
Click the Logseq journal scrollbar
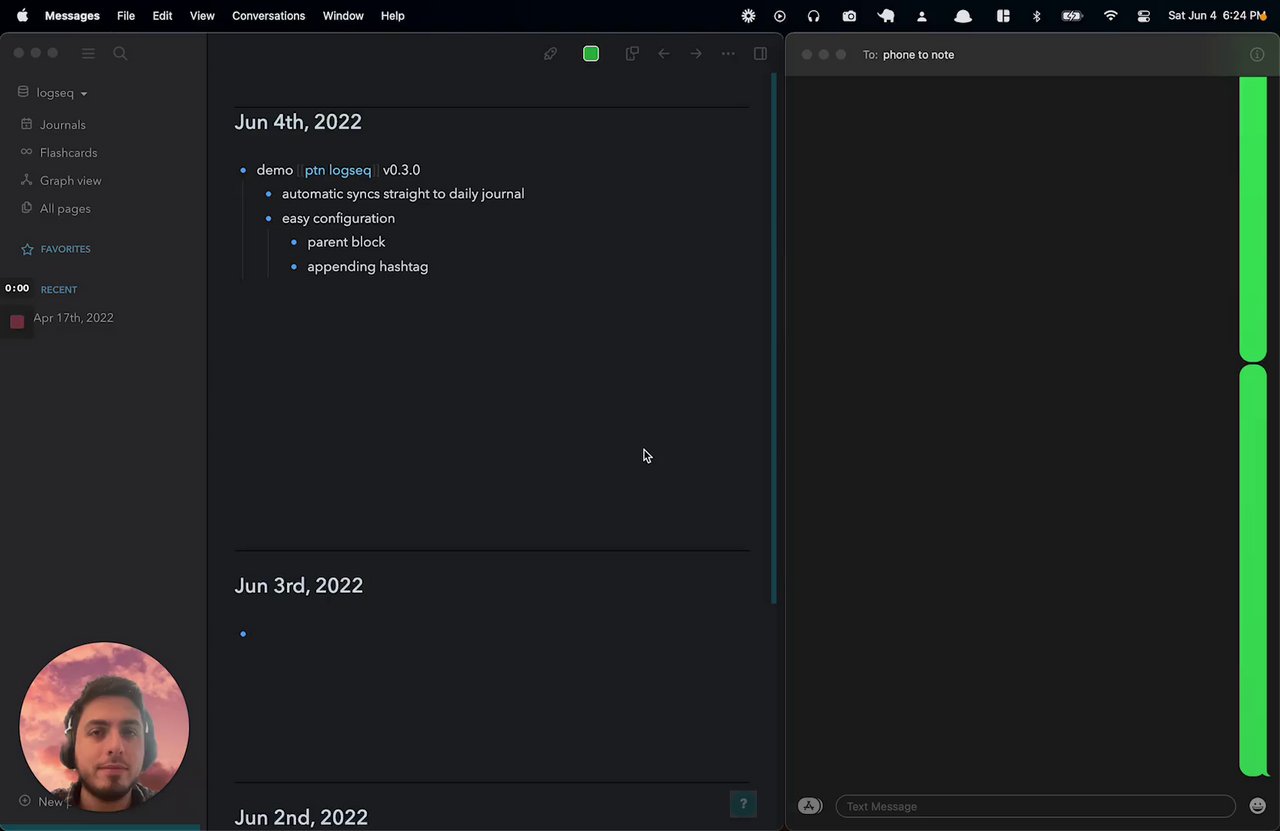pos(774,339)
